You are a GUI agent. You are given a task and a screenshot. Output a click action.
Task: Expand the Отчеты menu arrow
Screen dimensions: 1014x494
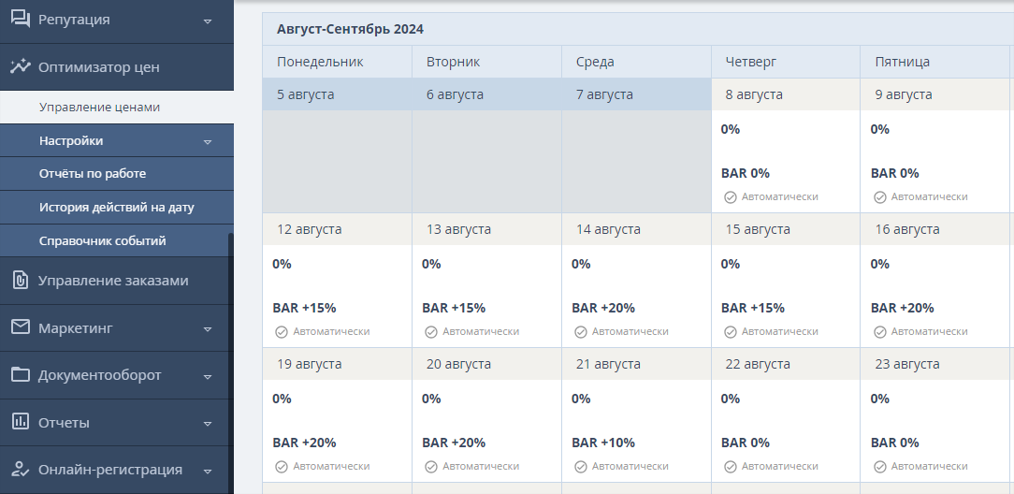click(208, 424)
